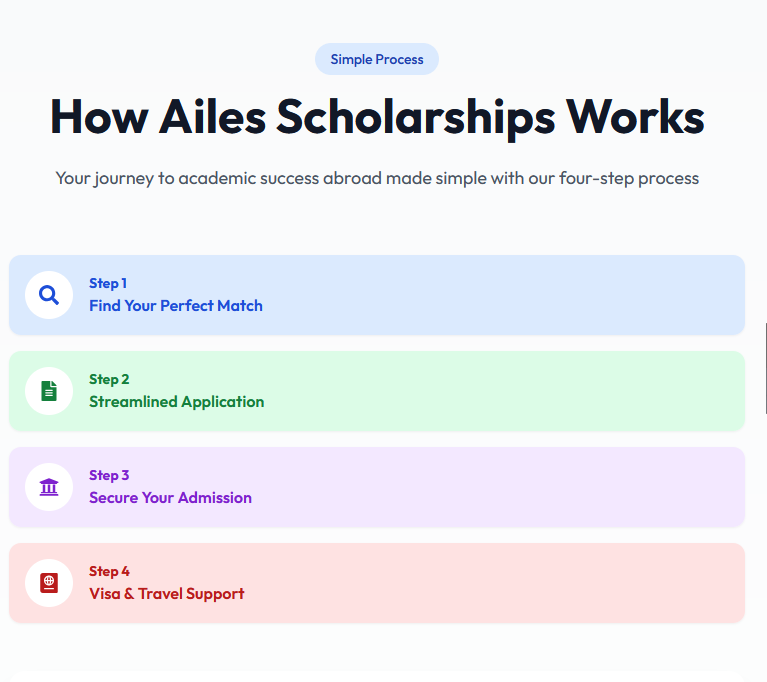Click the Step 1 label
Screen dimensions: 767x682
point(108,283)
